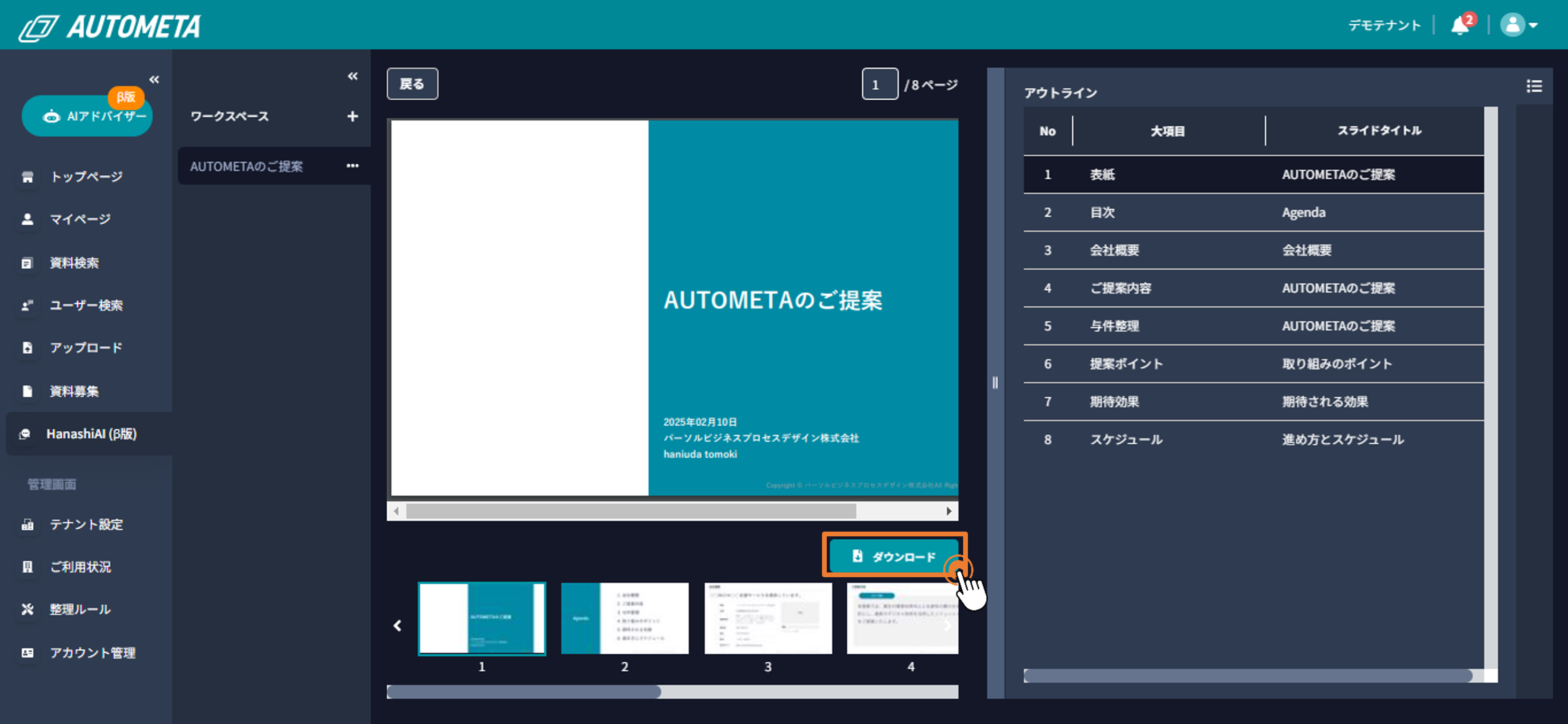
Task: Open ご利用状況 in admin section
Action: coord(81,567)
